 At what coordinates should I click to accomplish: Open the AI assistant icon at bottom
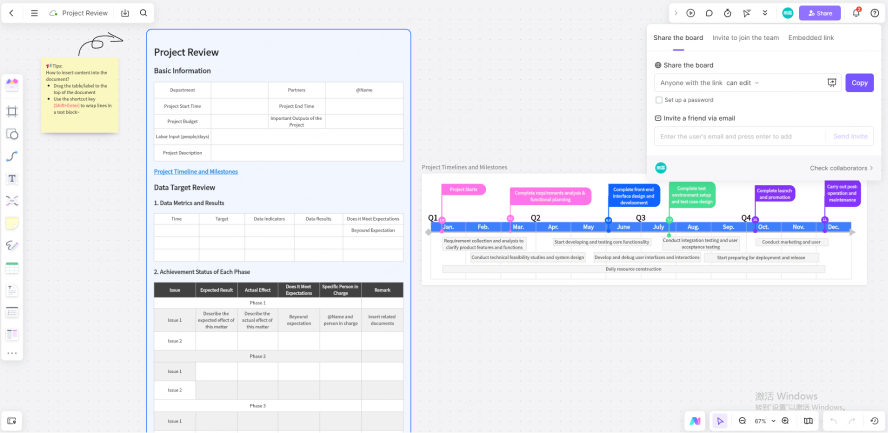coord(695,421)
